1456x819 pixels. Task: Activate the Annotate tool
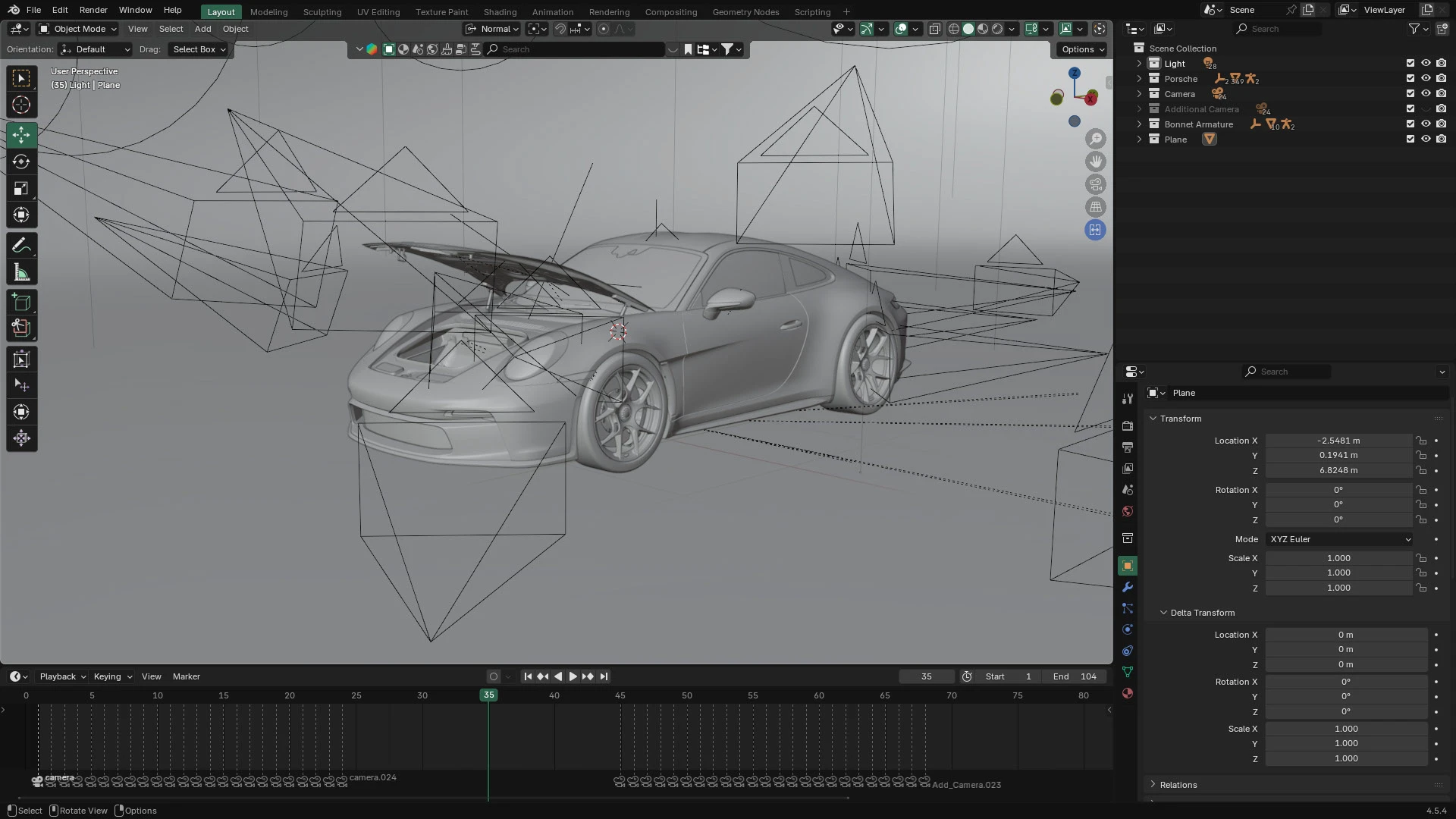21,244
